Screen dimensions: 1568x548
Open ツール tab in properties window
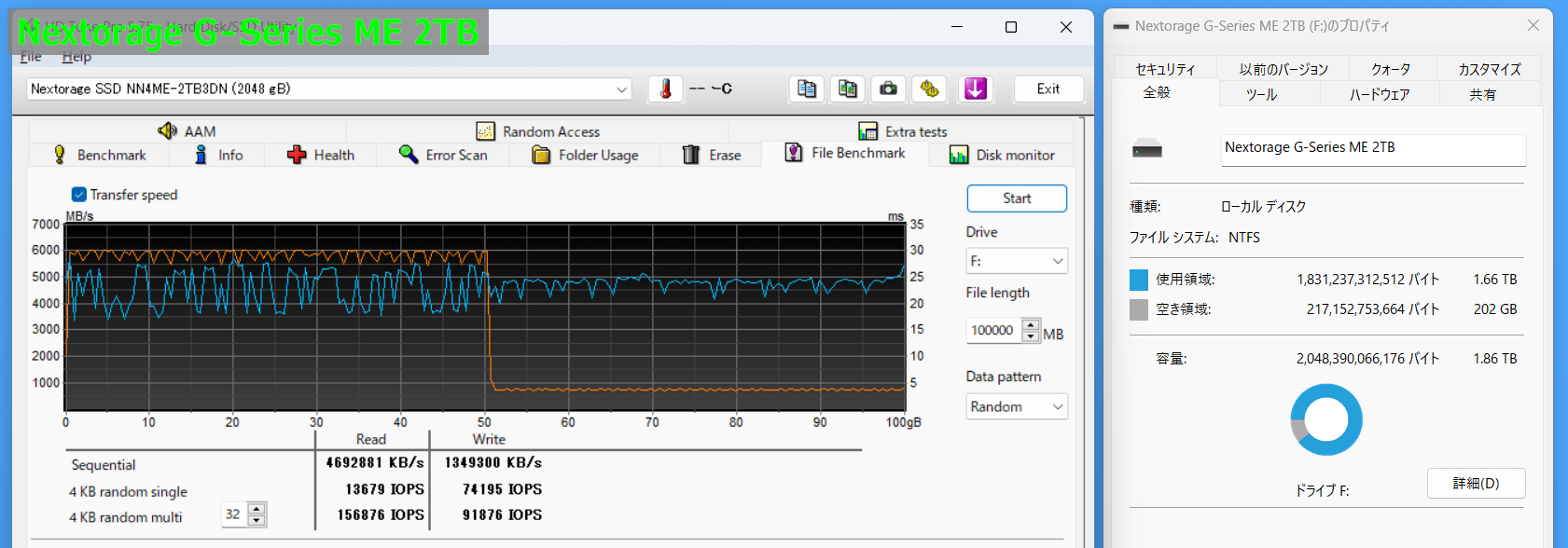[1261, 94]
